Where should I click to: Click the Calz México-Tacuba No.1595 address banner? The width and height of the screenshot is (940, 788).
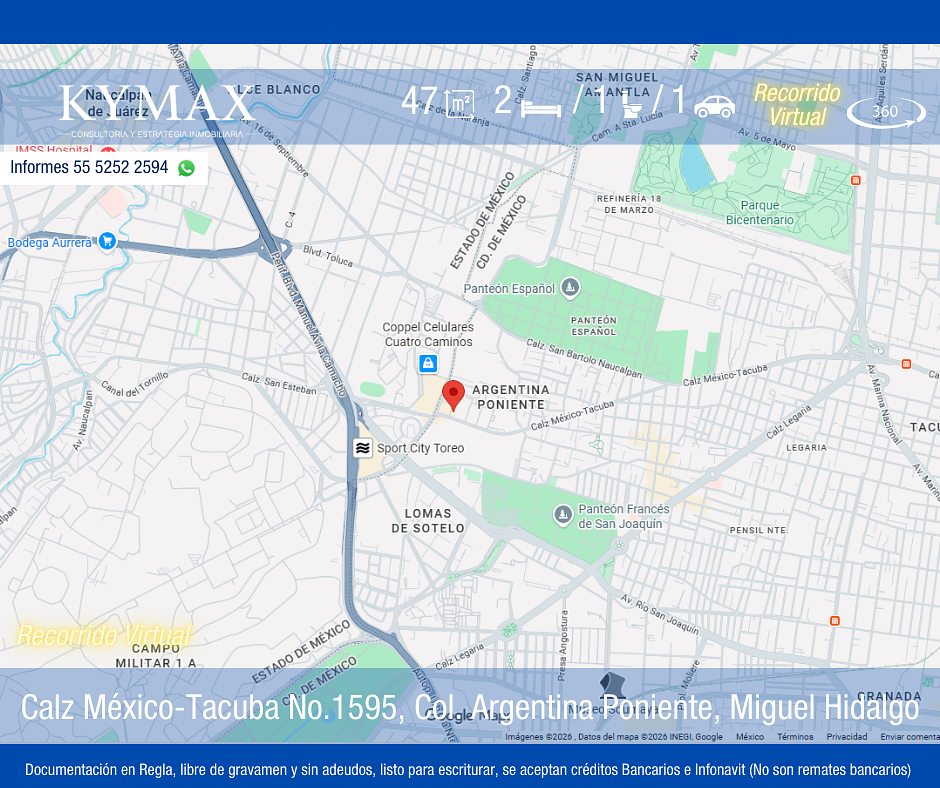470,706
